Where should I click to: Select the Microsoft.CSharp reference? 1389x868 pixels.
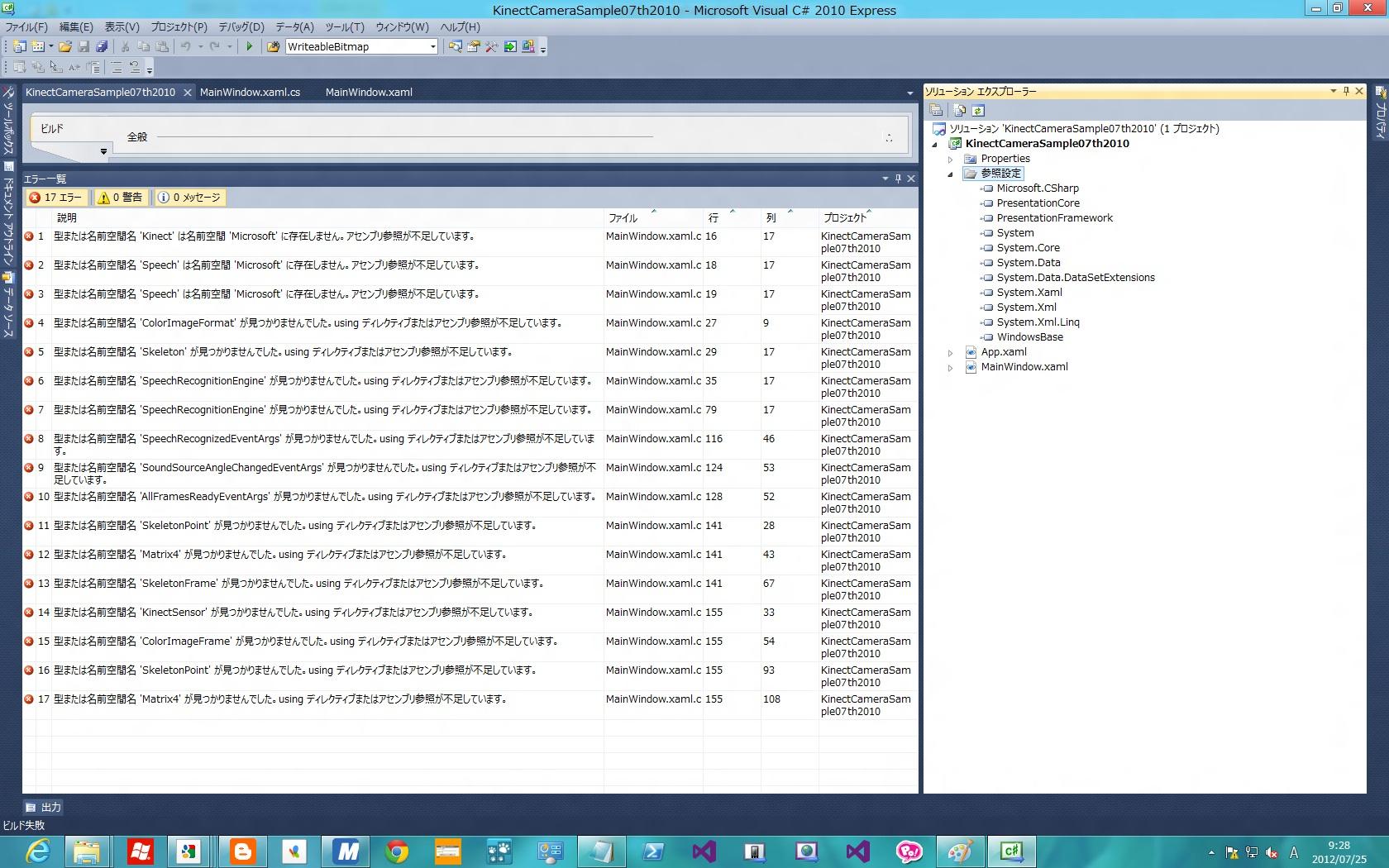[1037, 188]
